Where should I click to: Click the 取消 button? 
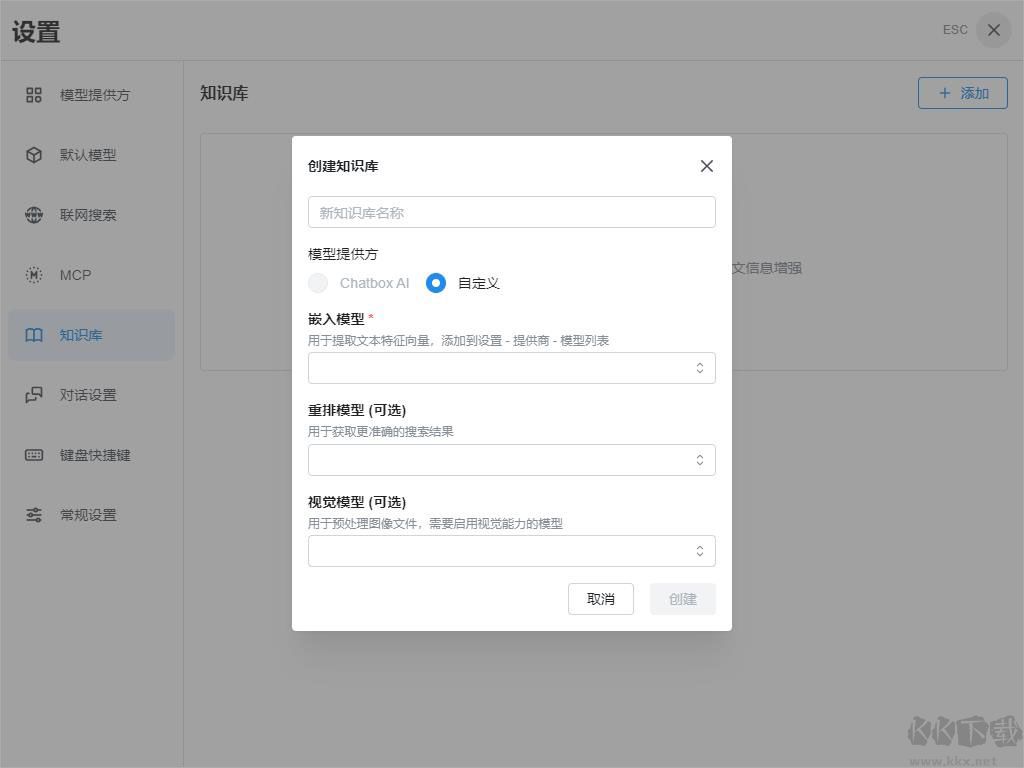600,599
